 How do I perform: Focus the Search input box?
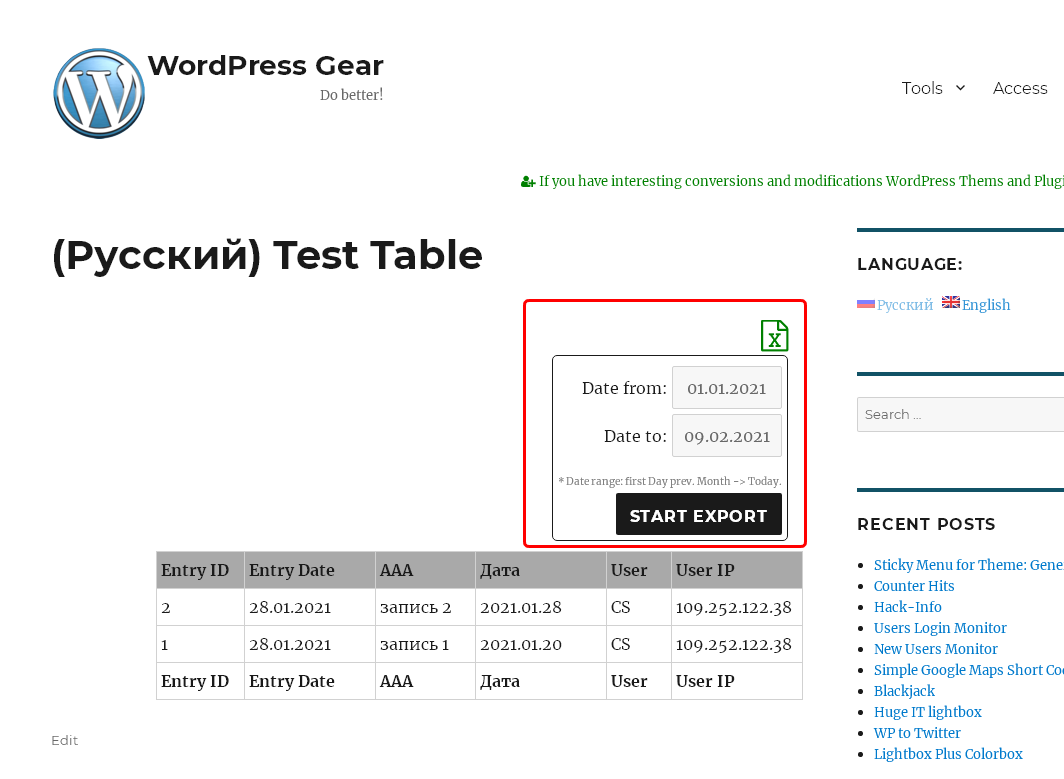click(x=960, y=414)
